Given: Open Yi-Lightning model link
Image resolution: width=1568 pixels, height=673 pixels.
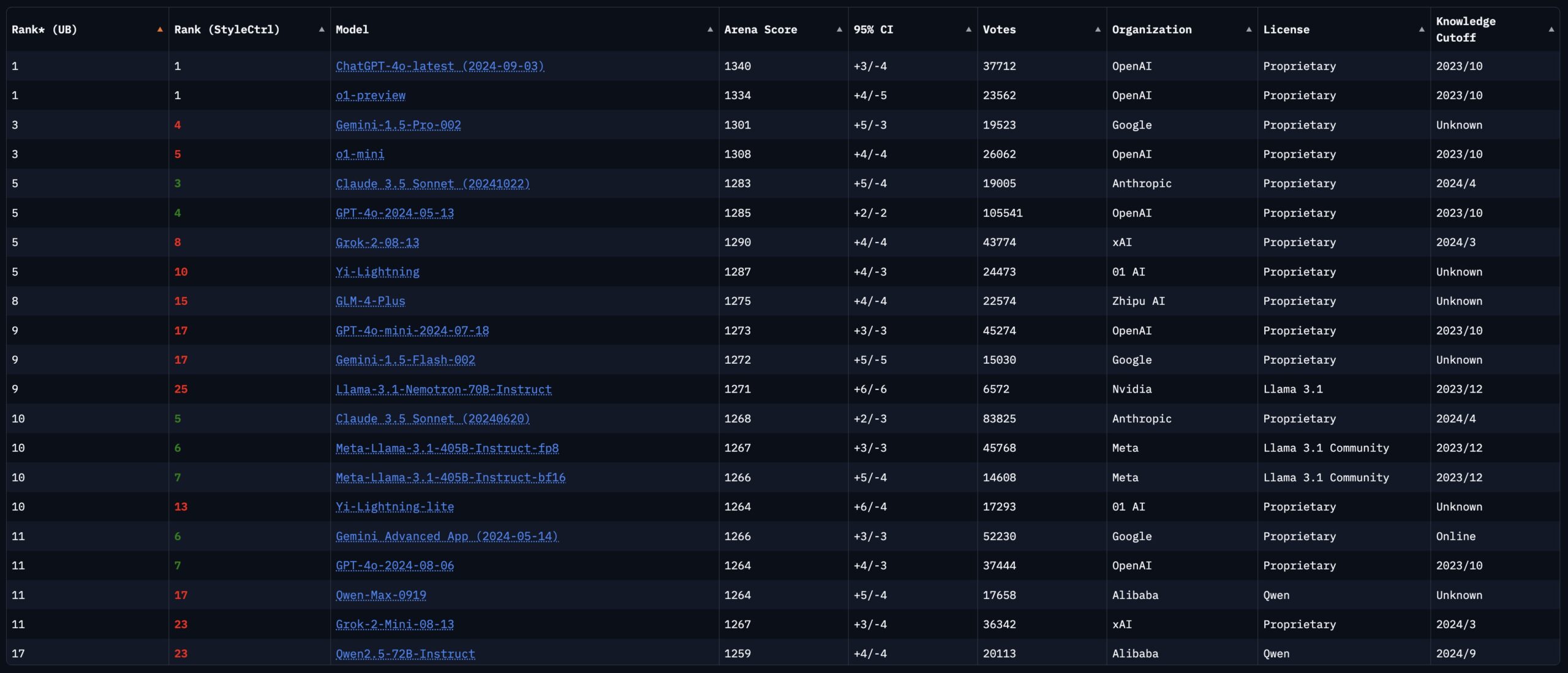Looking at the screenshot, I should [x=377, y=272].
